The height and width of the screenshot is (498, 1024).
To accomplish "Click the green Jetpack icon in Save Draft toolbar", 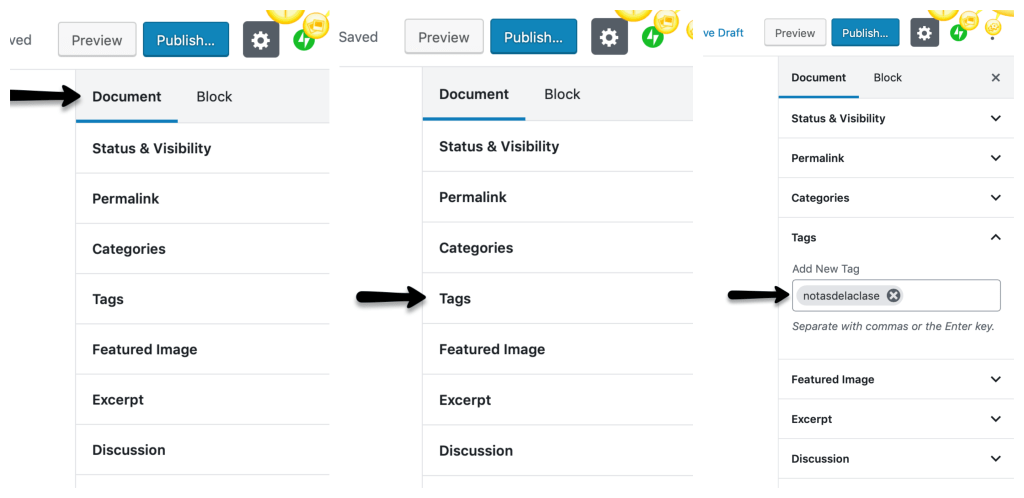I will click(x=958, y=33).
